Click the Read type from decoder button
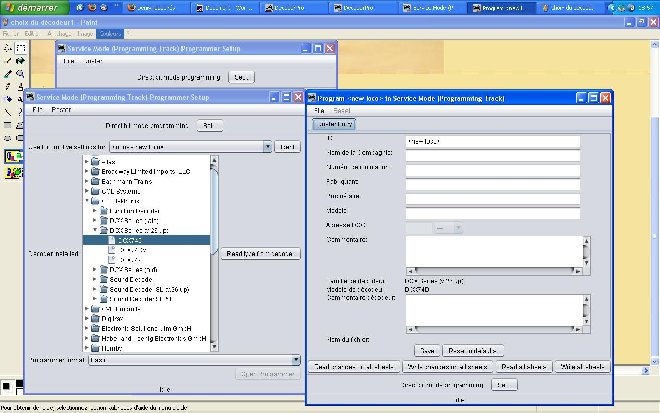The height and width of the screenshot is (413, 660). click(260, 254)
